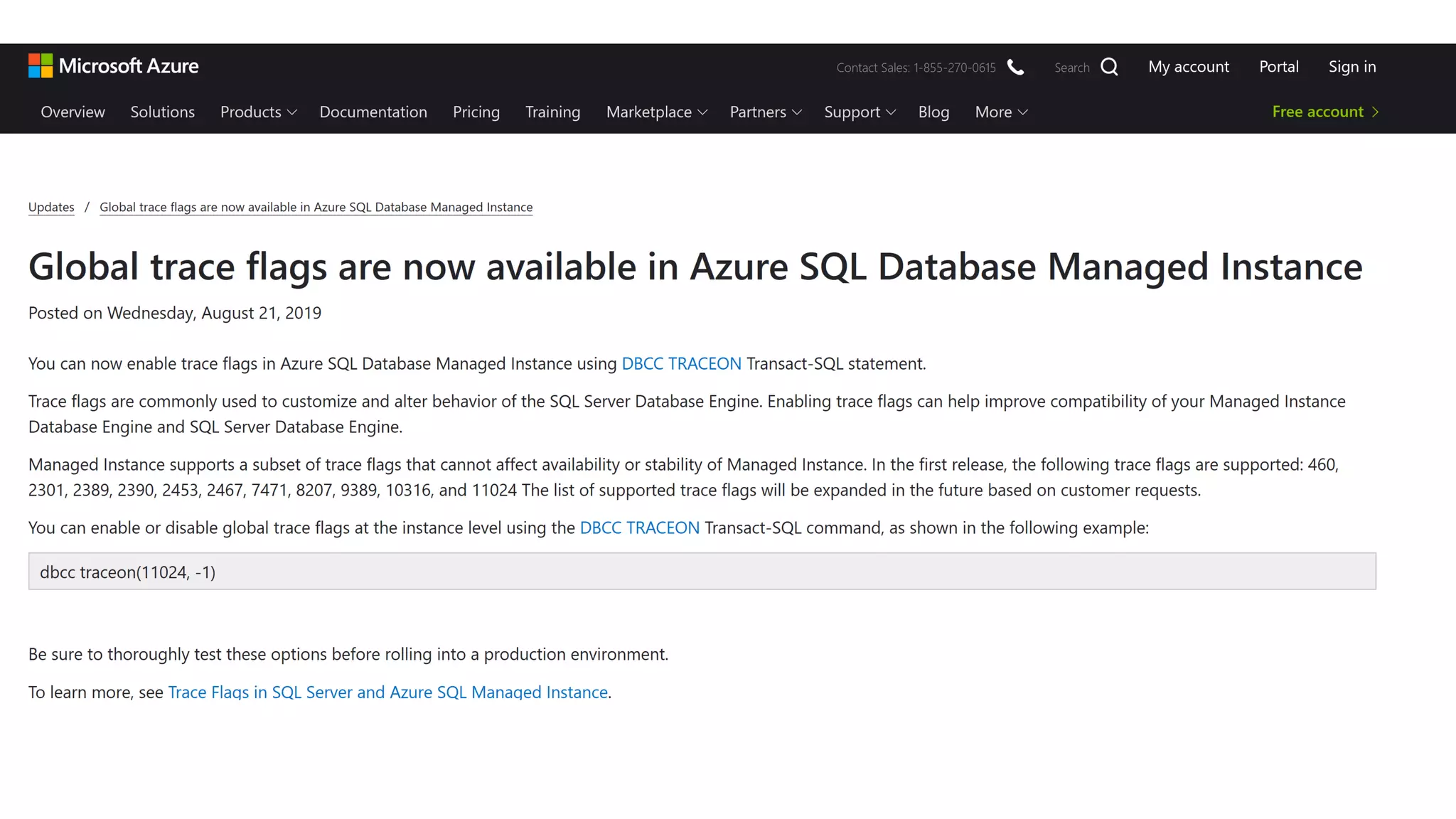The image size is (1456, 819).
Task: Open the Blog nav item
Action: pyautogui.click(x=933, y=112)
